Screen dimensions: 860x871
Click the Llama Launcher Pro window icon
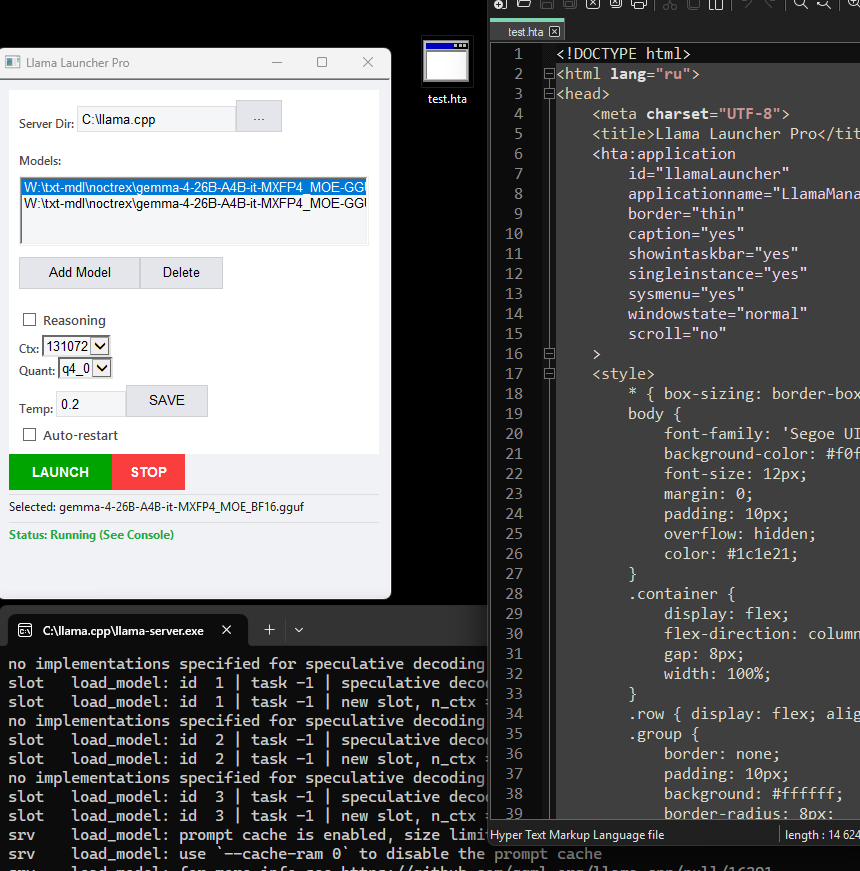[13, 62]
